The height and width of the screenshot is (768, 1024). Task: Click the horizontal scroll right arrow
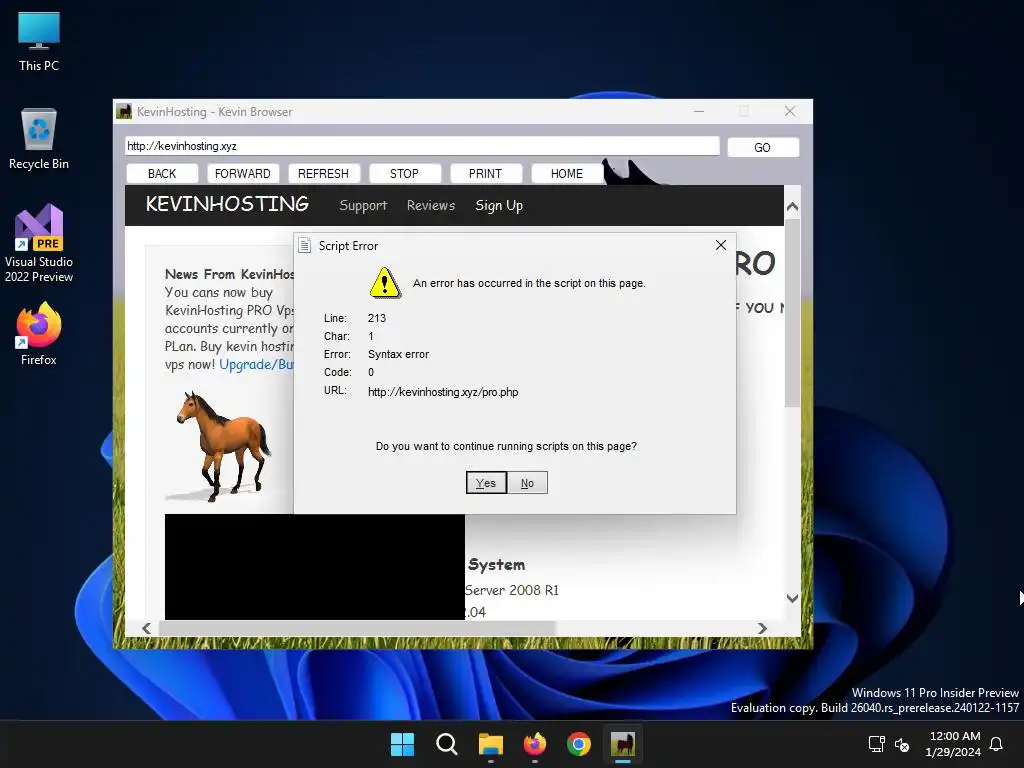(762, 628)
